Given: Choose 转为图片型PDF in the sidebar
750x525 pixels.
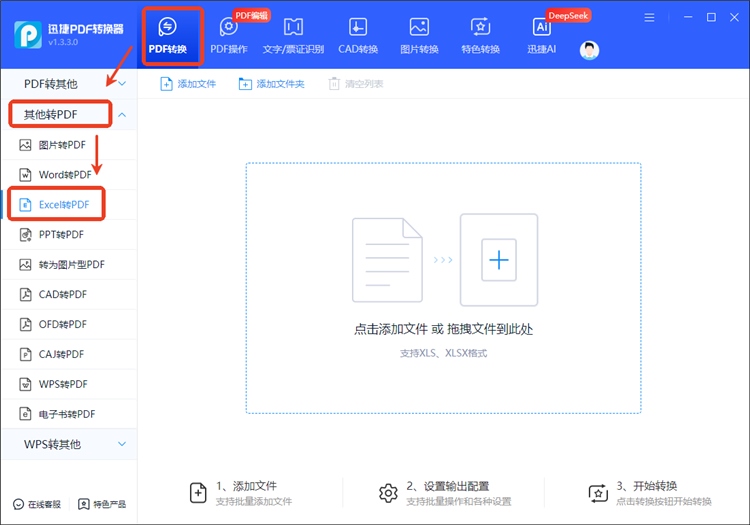Looking at the screenshot, I should coord(69,264).
